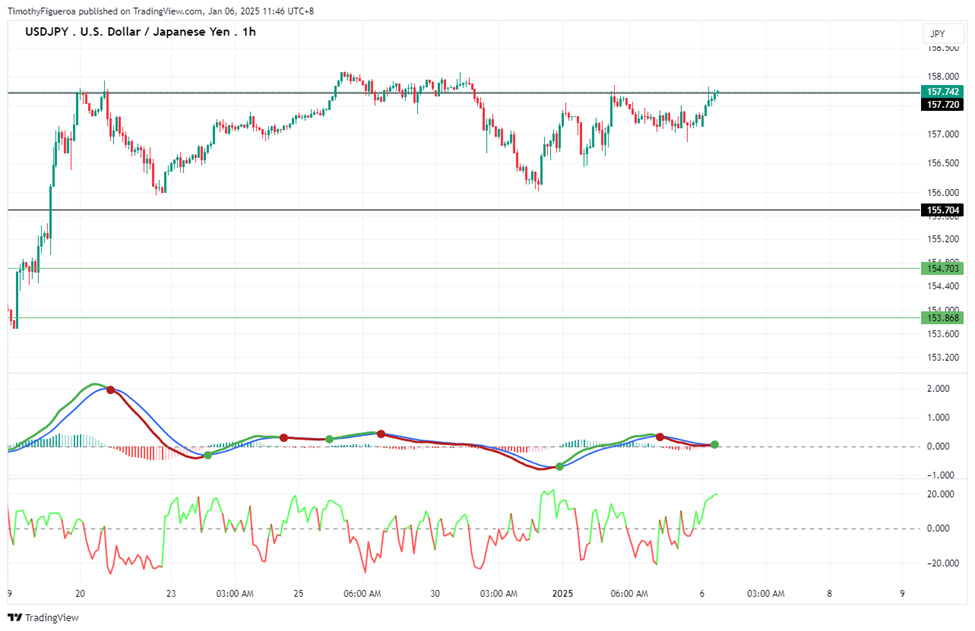Screen dimensions: 975x631
Task: Click the TimothyFigueroa published header line
Action: point(160,11)
